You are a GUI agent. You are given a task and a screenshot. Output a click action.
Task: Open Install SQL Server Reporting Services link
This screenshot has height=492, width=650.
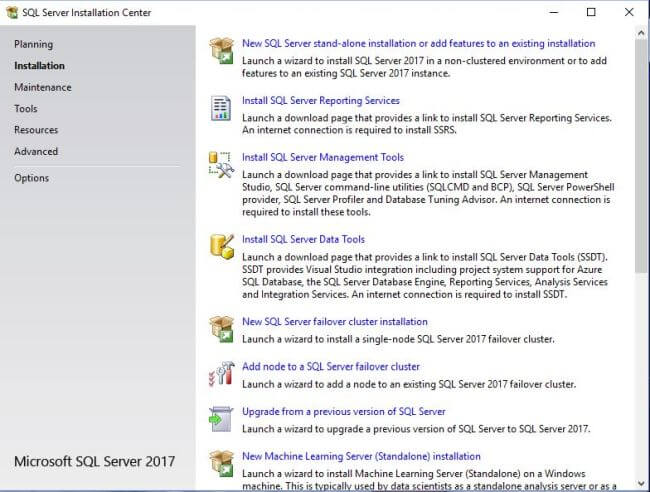pyautogui.click(x=321, y=100)
